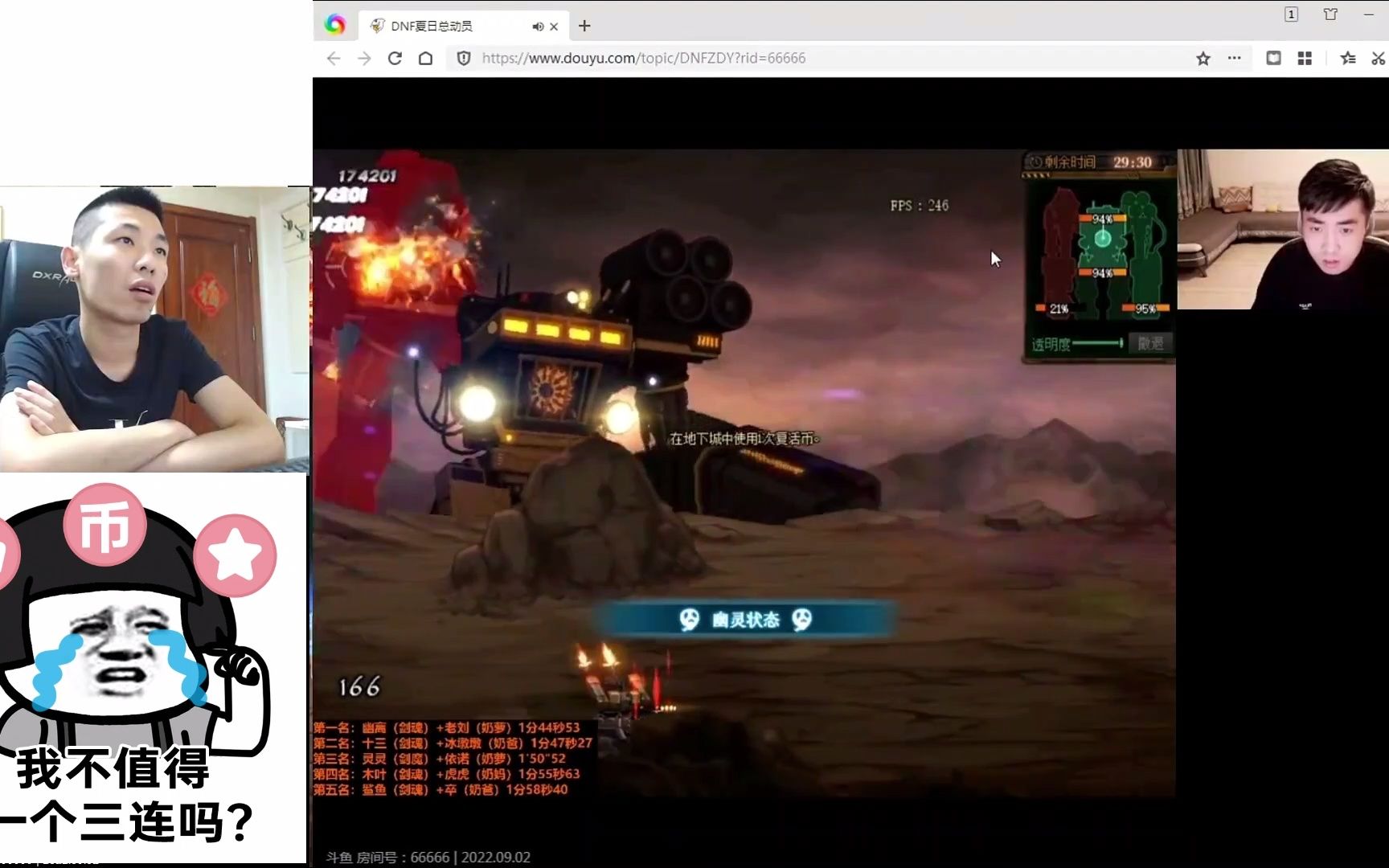Viewport: 1389px width, 868px height.
Task: Click the 94% lower body part bar
Action: pos(1102,273)
